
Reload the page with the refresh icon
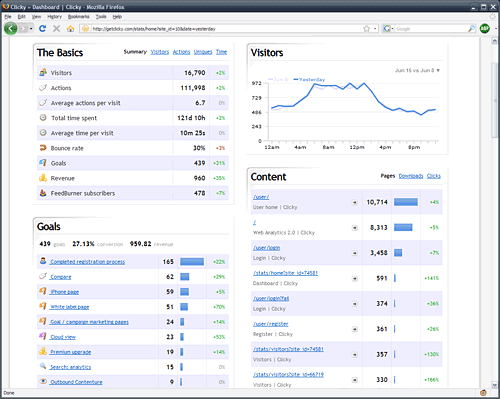[x=42, y=29]
